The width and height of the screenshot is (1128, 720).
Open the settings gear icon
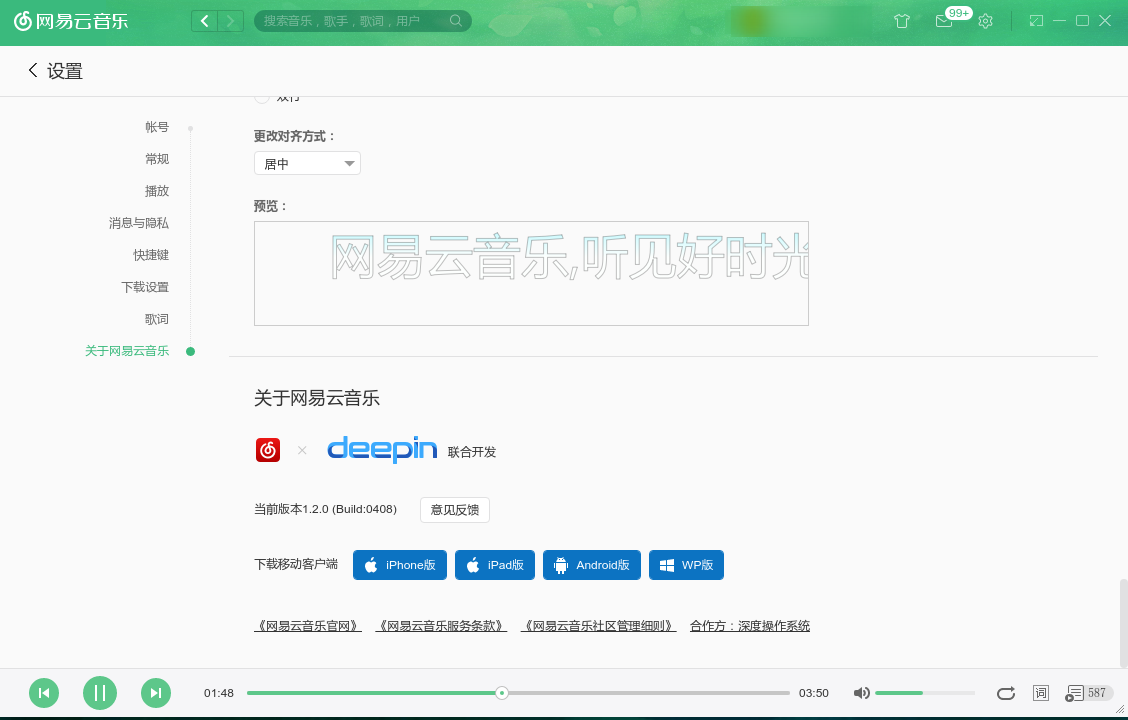[986, 21]
